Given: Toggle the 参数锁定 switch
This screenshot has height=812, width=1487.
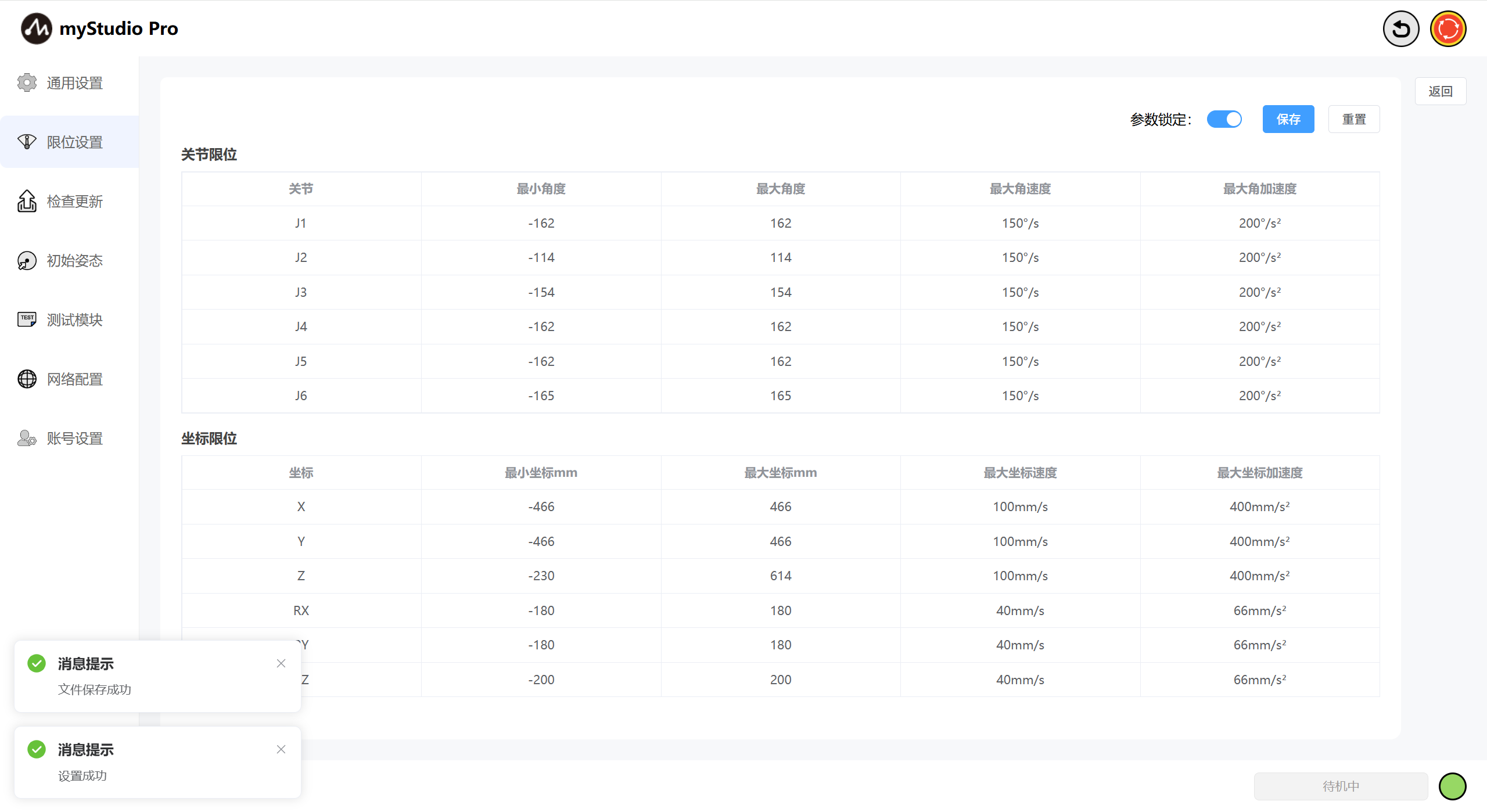Looking at the screenshot, I should (1224, 119).
